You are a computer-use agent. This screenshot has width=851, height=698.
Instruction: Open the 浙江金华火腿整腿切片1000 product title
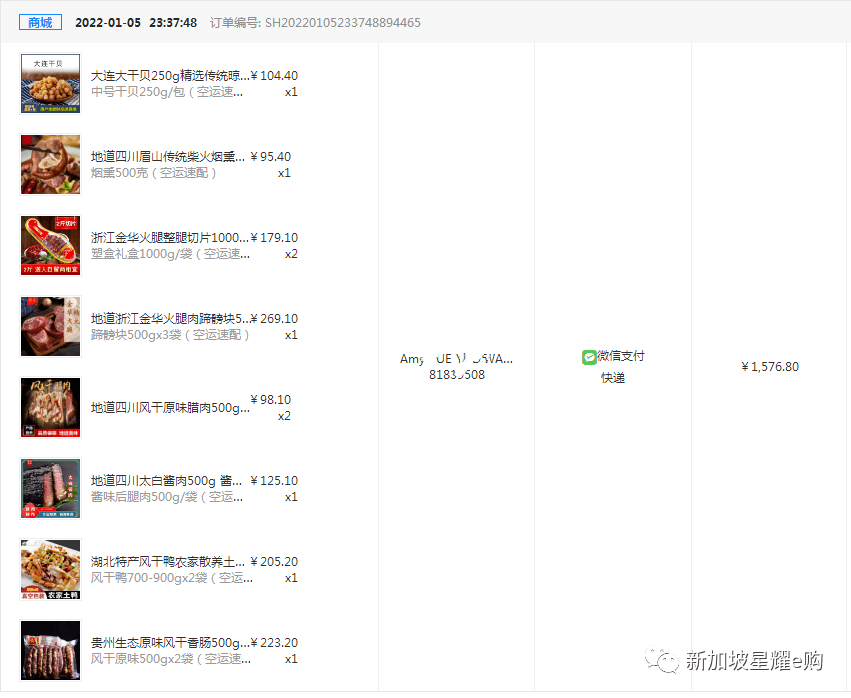(x=169, y=237)
